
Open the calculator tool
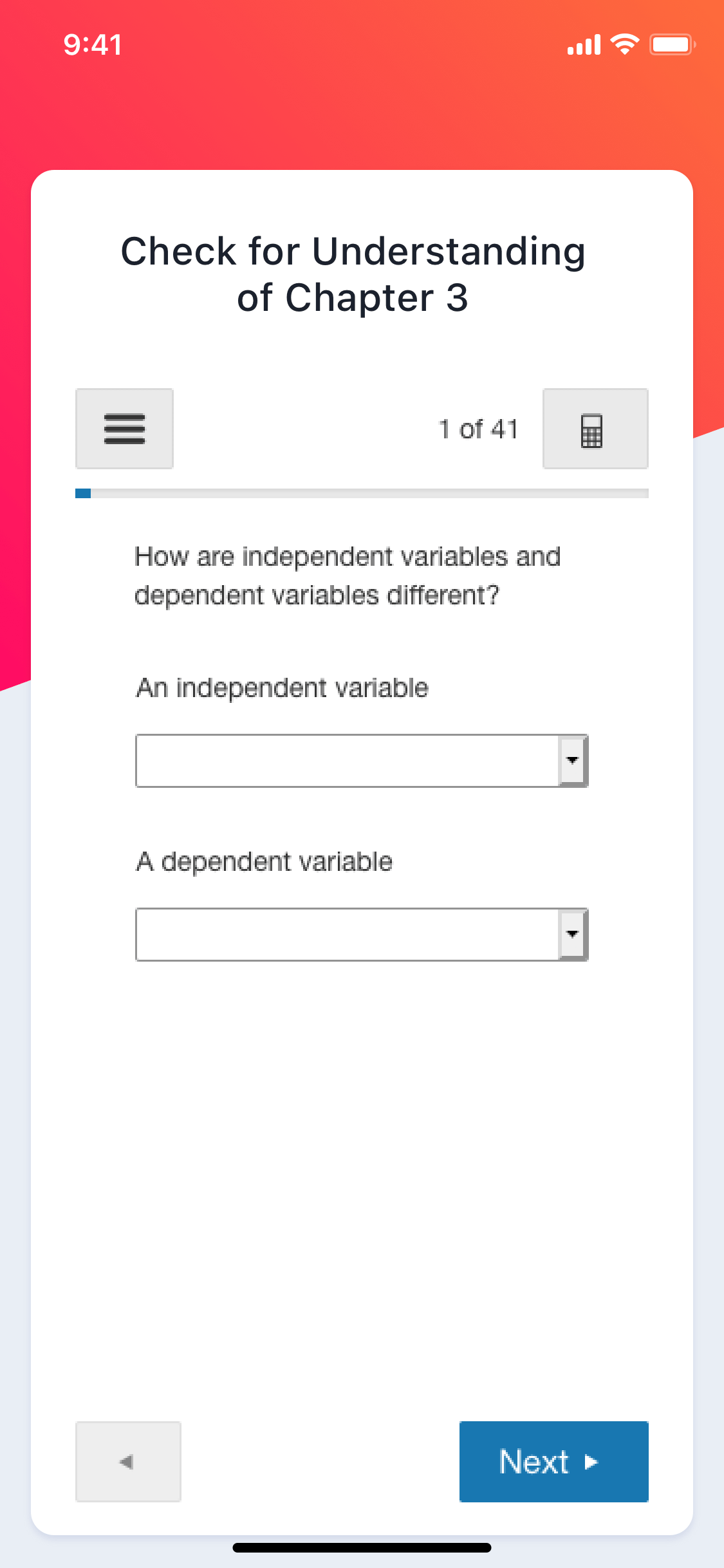click(x=595, y=429)
